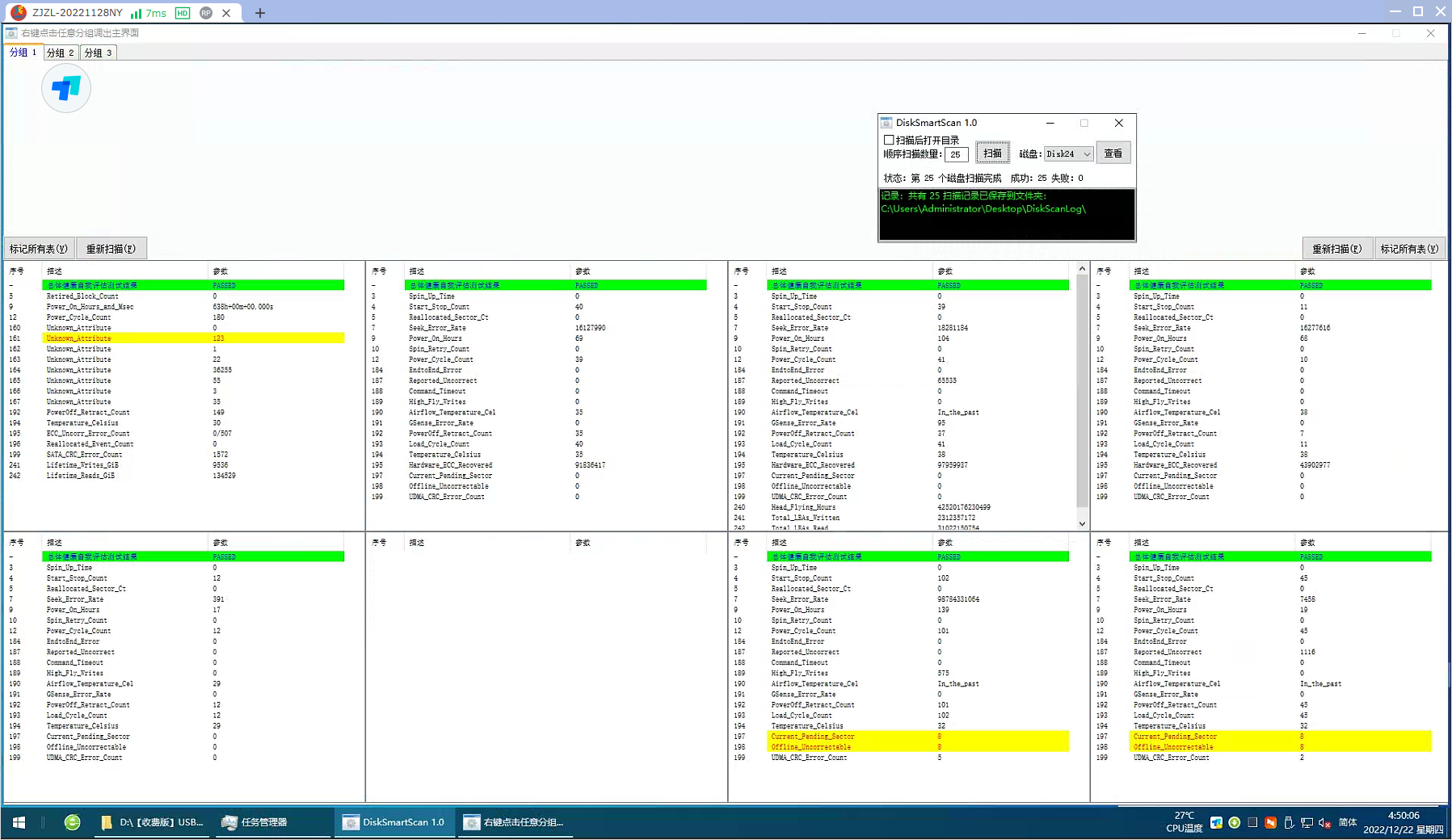Select the Total_LBAs_Written row
1452x840 pixels.
[x=901, y=518]
